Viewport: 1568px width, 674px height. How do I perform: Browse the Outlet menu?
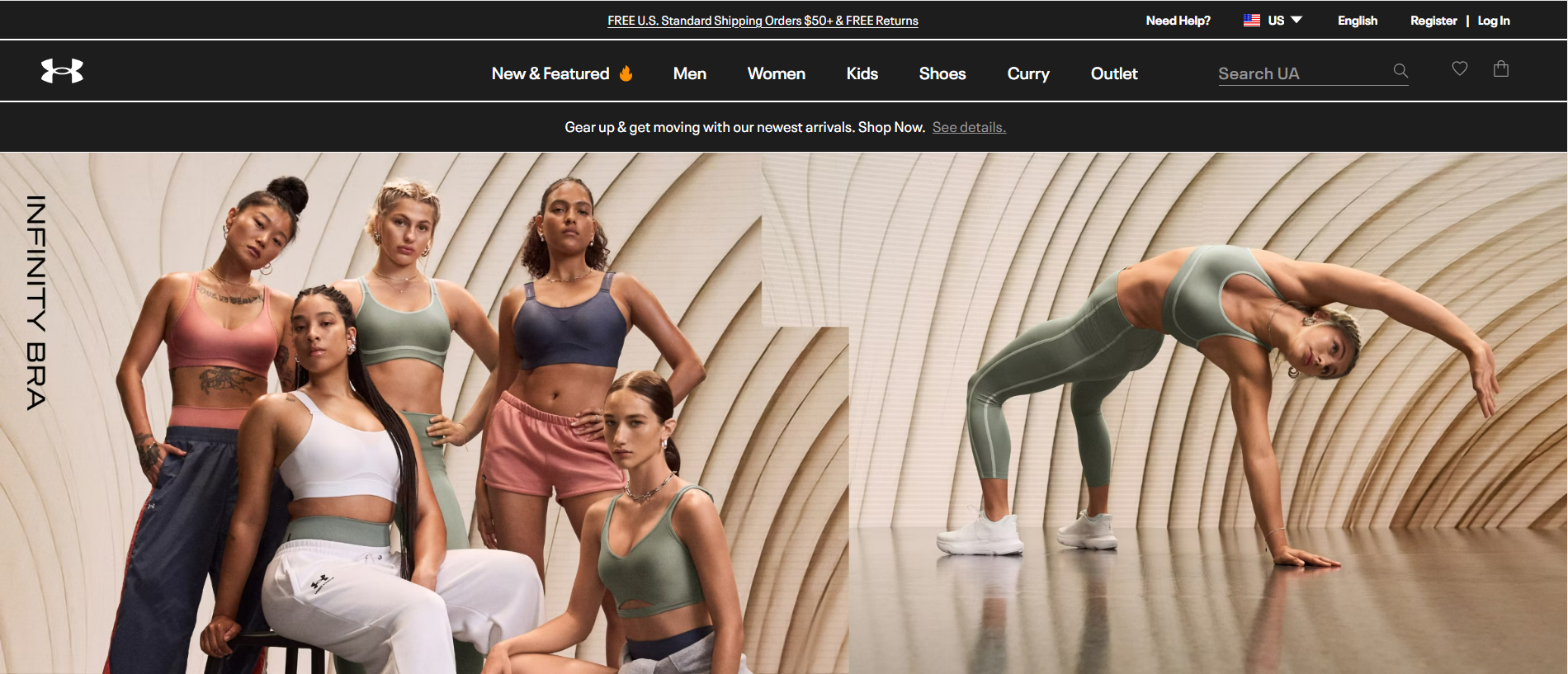point(1113,73)
